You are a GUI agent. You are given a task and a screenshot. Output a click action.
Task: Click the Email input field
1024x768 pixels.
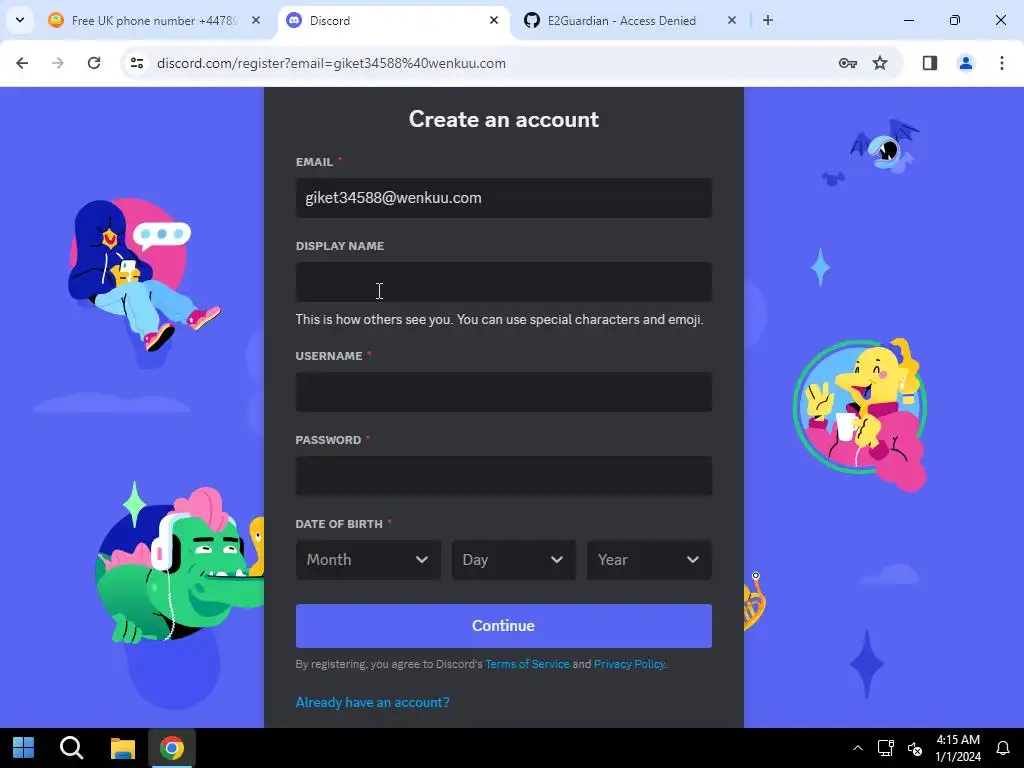click(504, 198)
